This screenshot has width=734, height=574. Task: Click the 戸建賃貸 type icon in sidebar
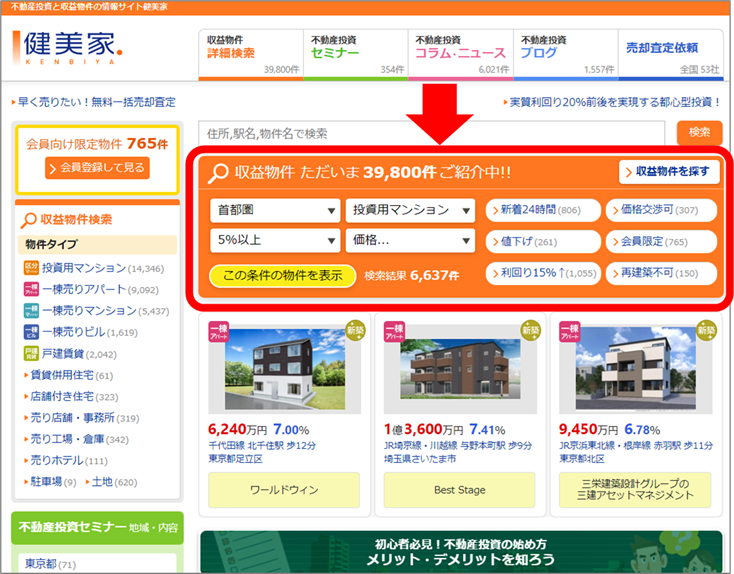pyautogui.click(x=31, y=353)
